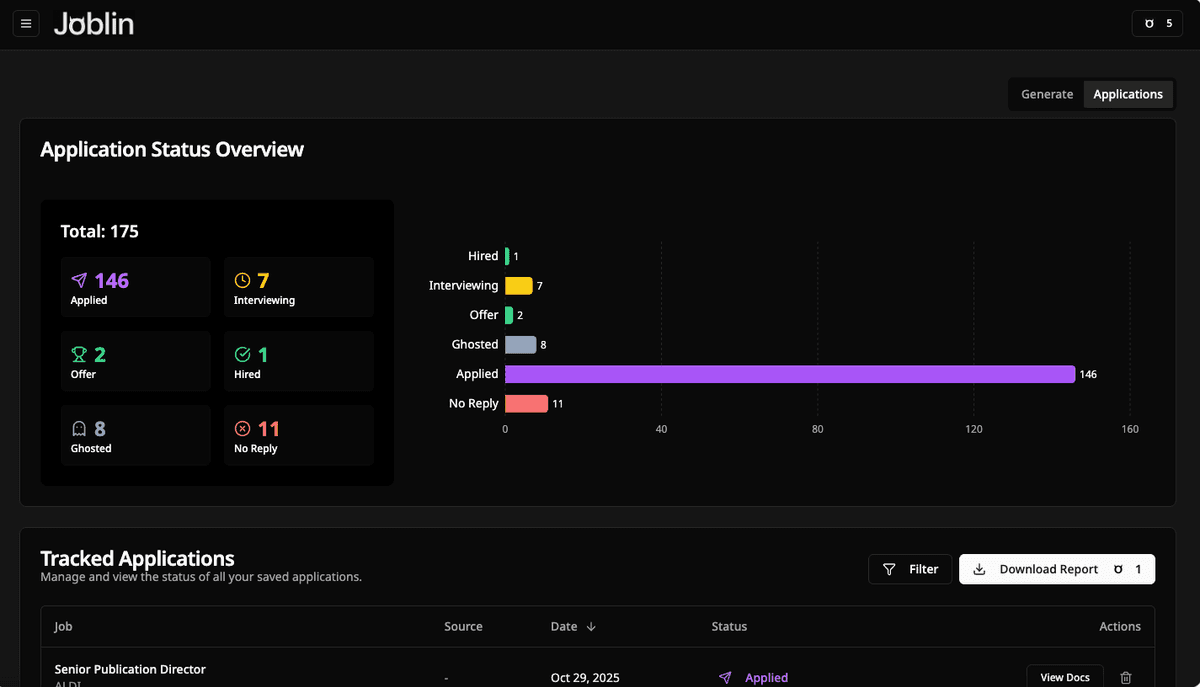Open the hamburger navigation menu
This screenshot has width=1200, height=687.
coord(26,23)
